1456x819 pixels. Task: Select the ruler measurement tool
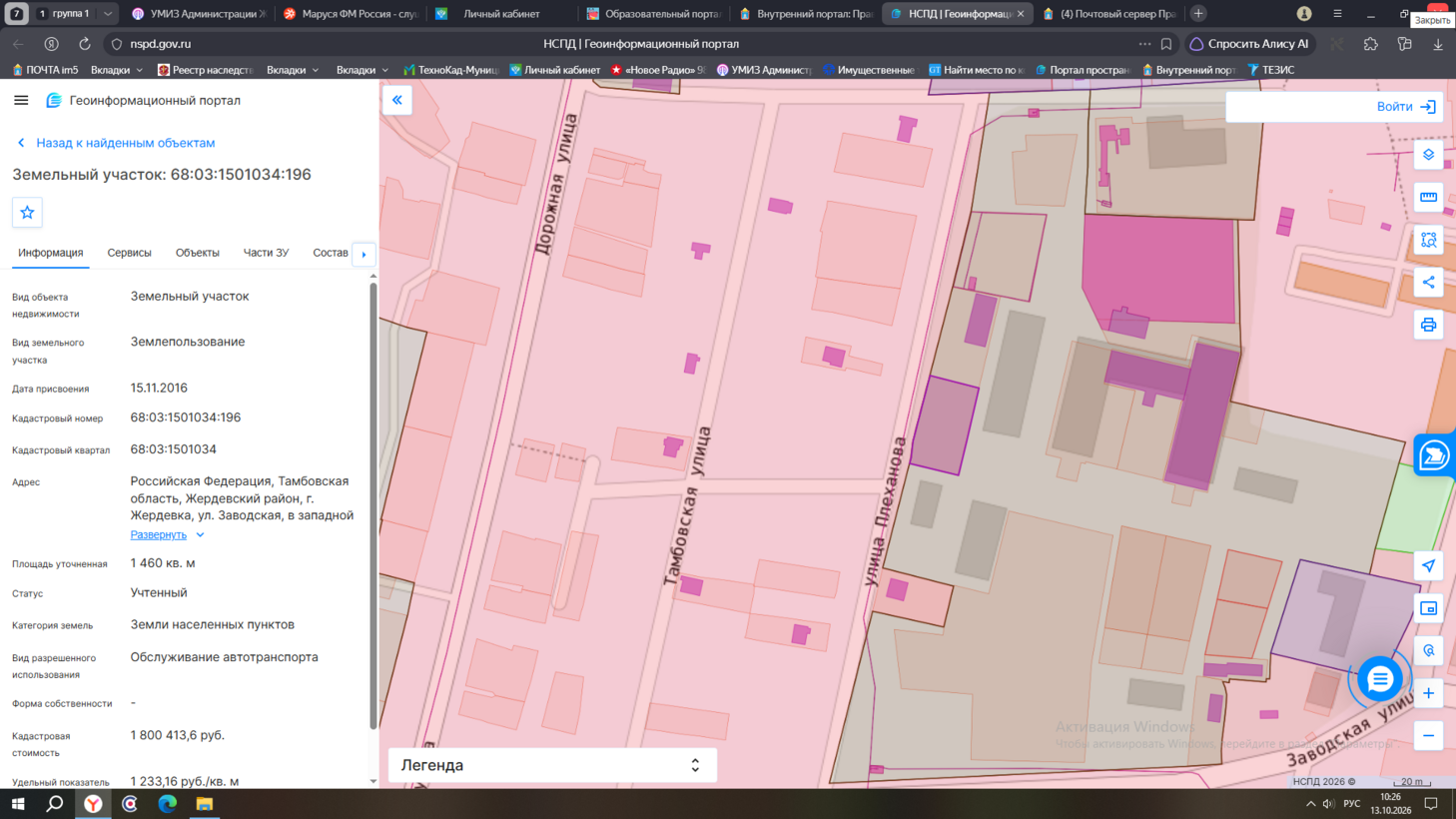tap(1429, 197)
